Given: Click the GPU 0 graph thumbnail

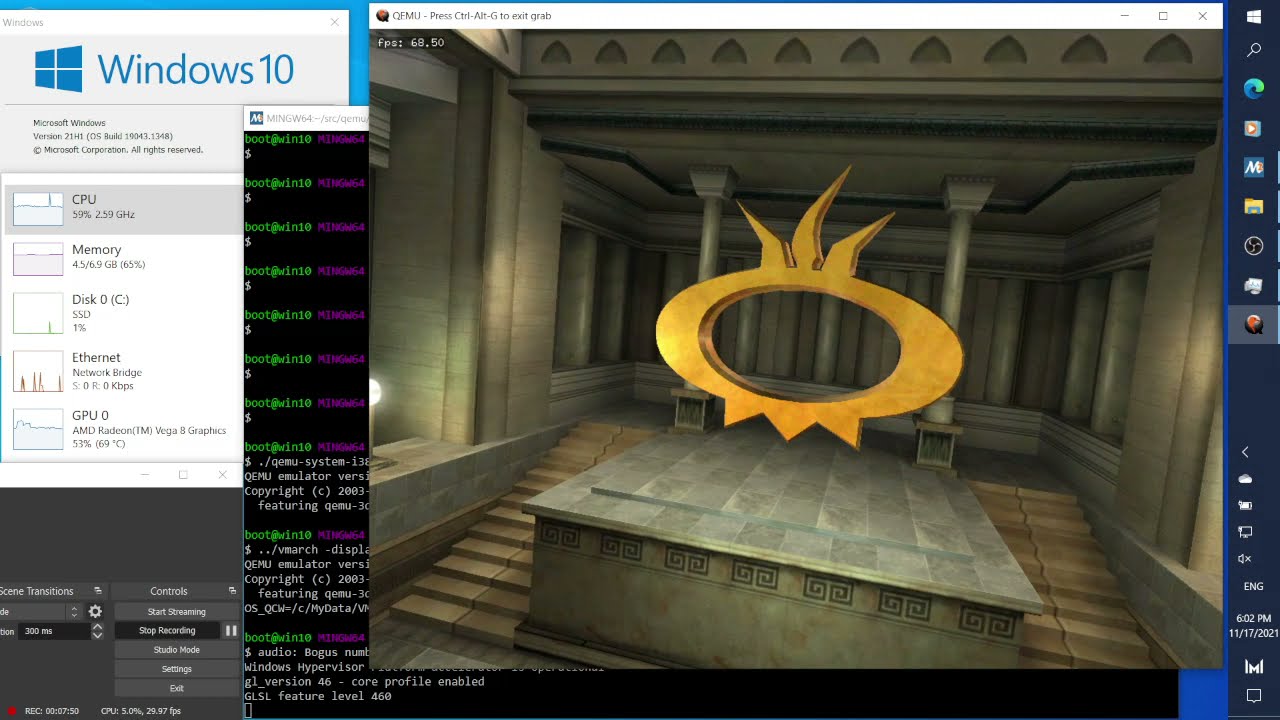Looking at the screenshot, I should tap(38, 429).
